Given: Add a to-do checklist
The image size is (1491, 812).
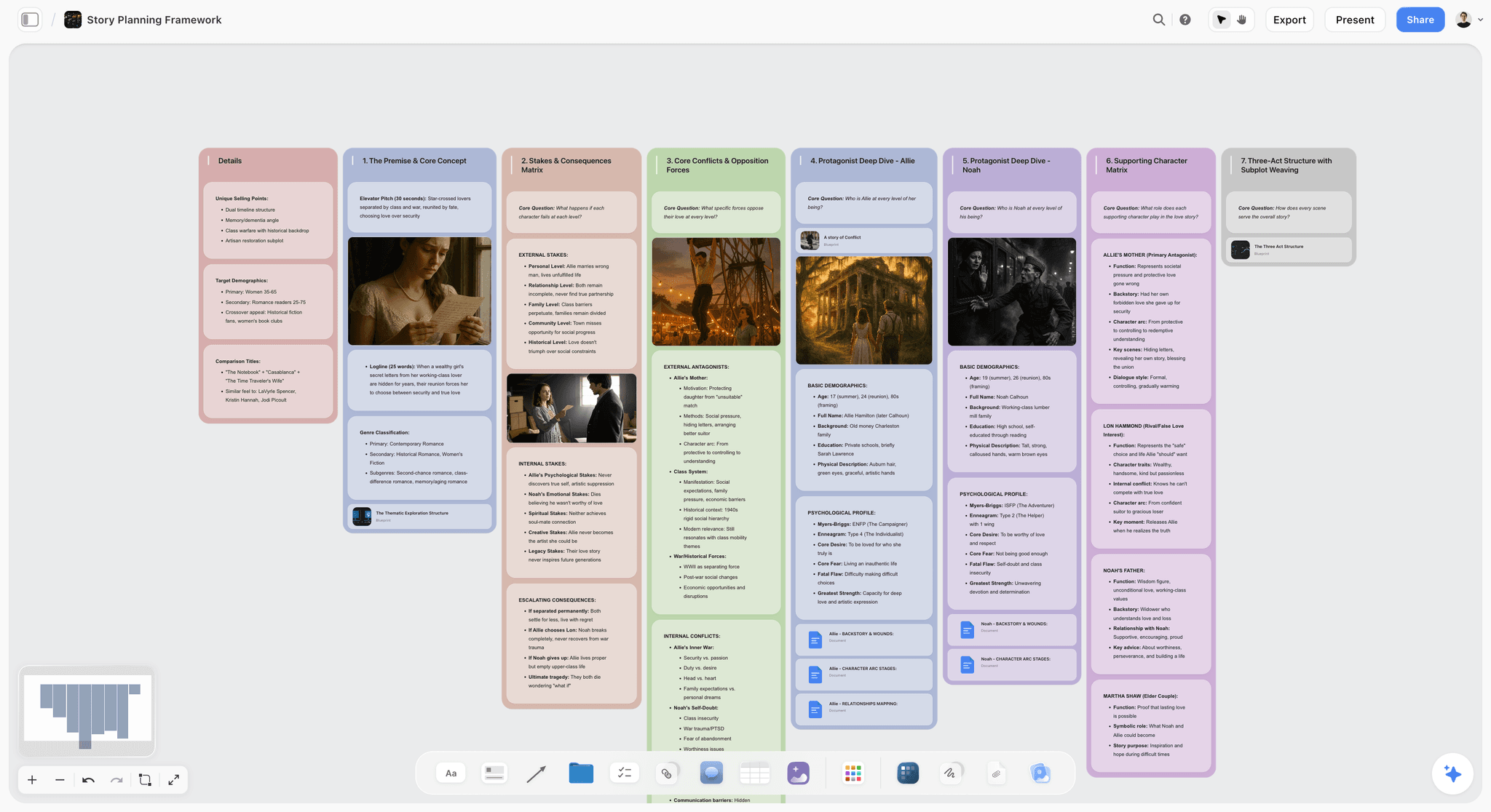Looking at the screenshot, I should click(x=624, y=773).
